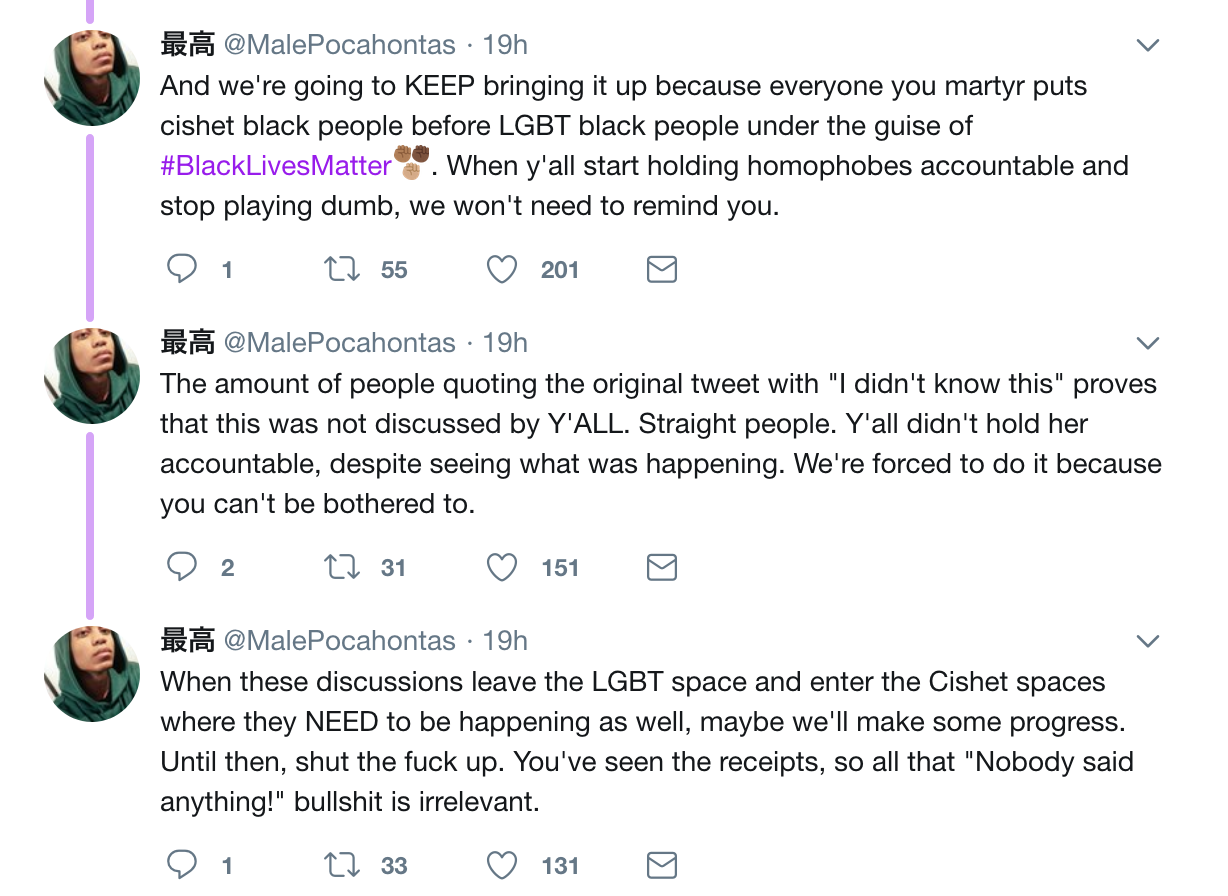This screenshot has height=896, width=1228.
Task: Open @MalePocahontas handle on the first tweet
Action: click(x=339, y=45)
